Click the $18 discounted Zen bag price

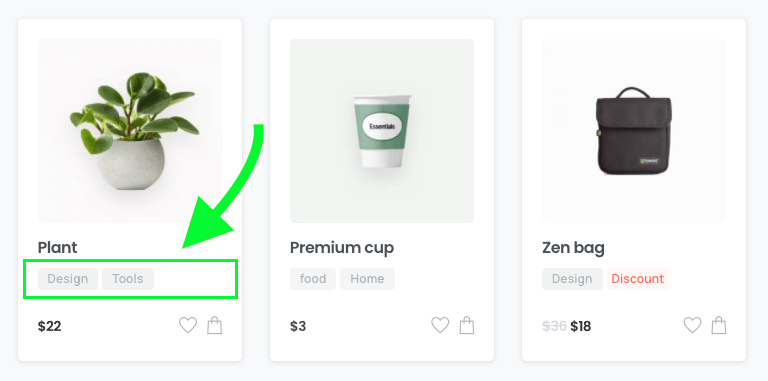[x=580, y=326]
